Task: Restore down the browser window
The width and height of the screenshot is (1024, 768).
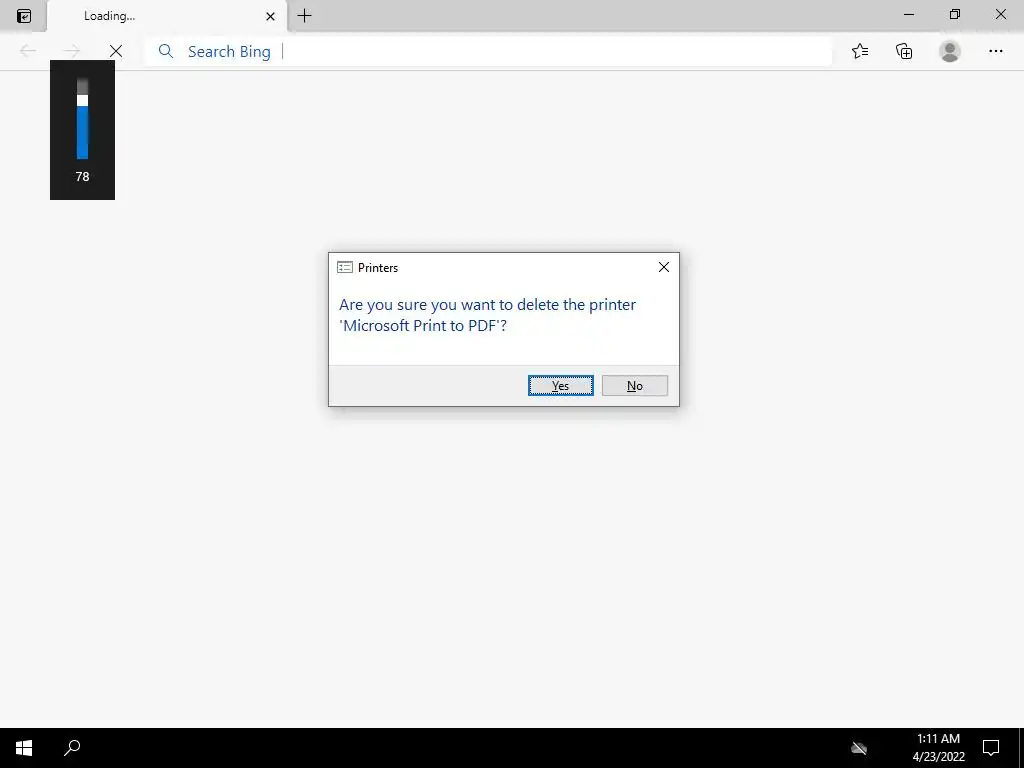Action: pos(955,14)
